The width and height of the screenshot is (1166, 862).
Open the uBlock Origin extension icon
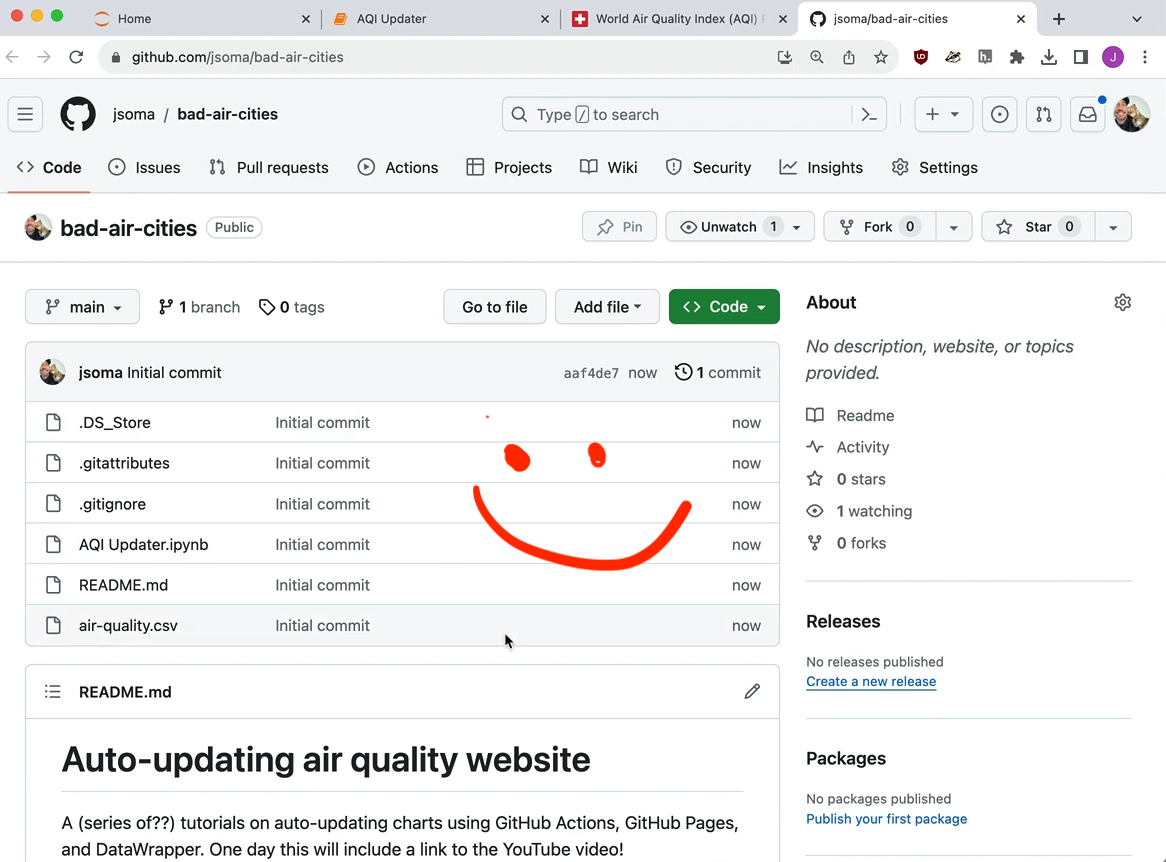pos(921,57)
